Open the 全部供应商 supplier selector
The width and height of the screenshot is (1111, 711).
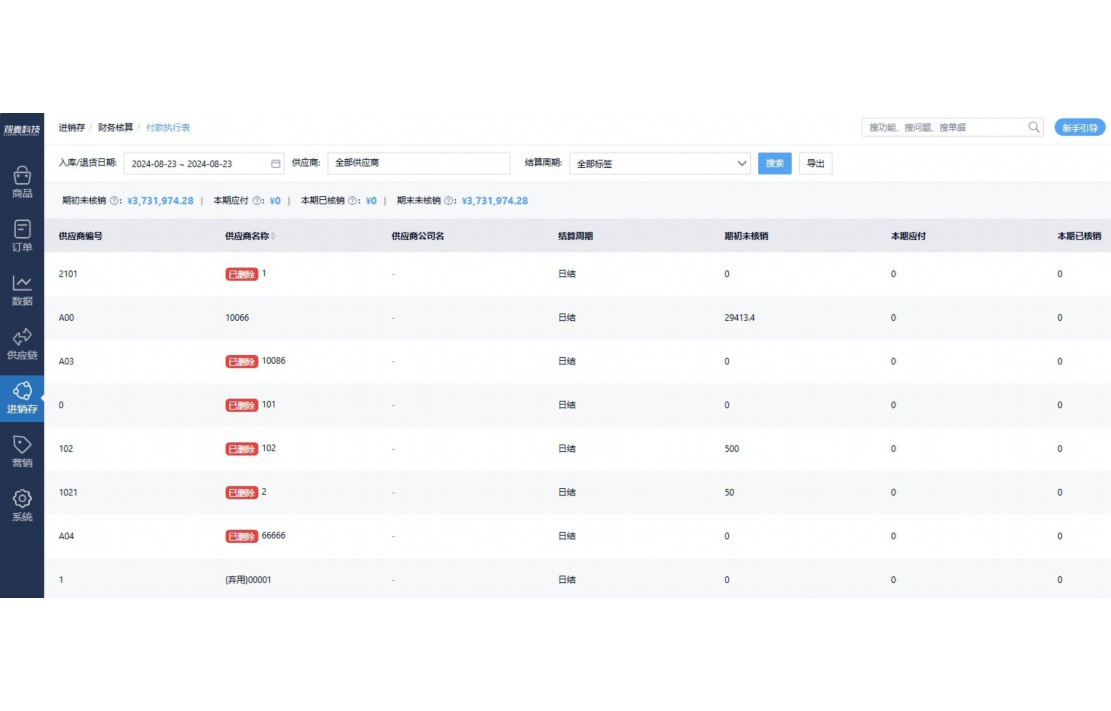pyautogui.click(x=419, y=163)
